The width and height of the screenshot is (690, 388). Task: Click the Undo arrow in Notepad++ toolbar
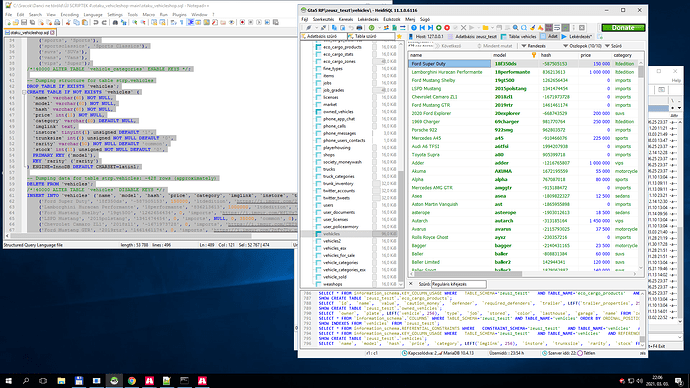coord(96,22)
